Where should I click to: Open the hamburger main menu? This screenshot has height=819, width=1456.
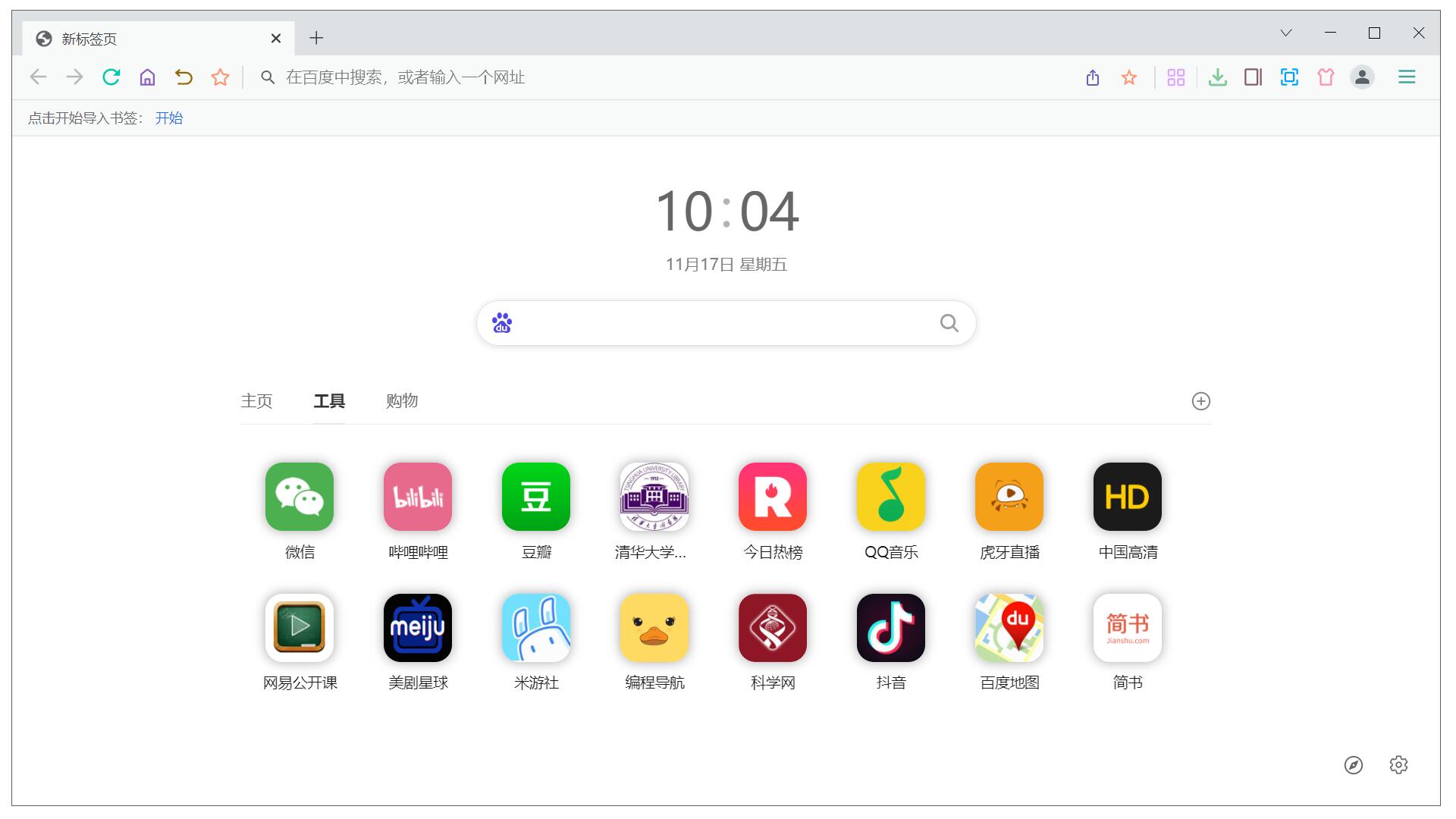coord(1407,77)
